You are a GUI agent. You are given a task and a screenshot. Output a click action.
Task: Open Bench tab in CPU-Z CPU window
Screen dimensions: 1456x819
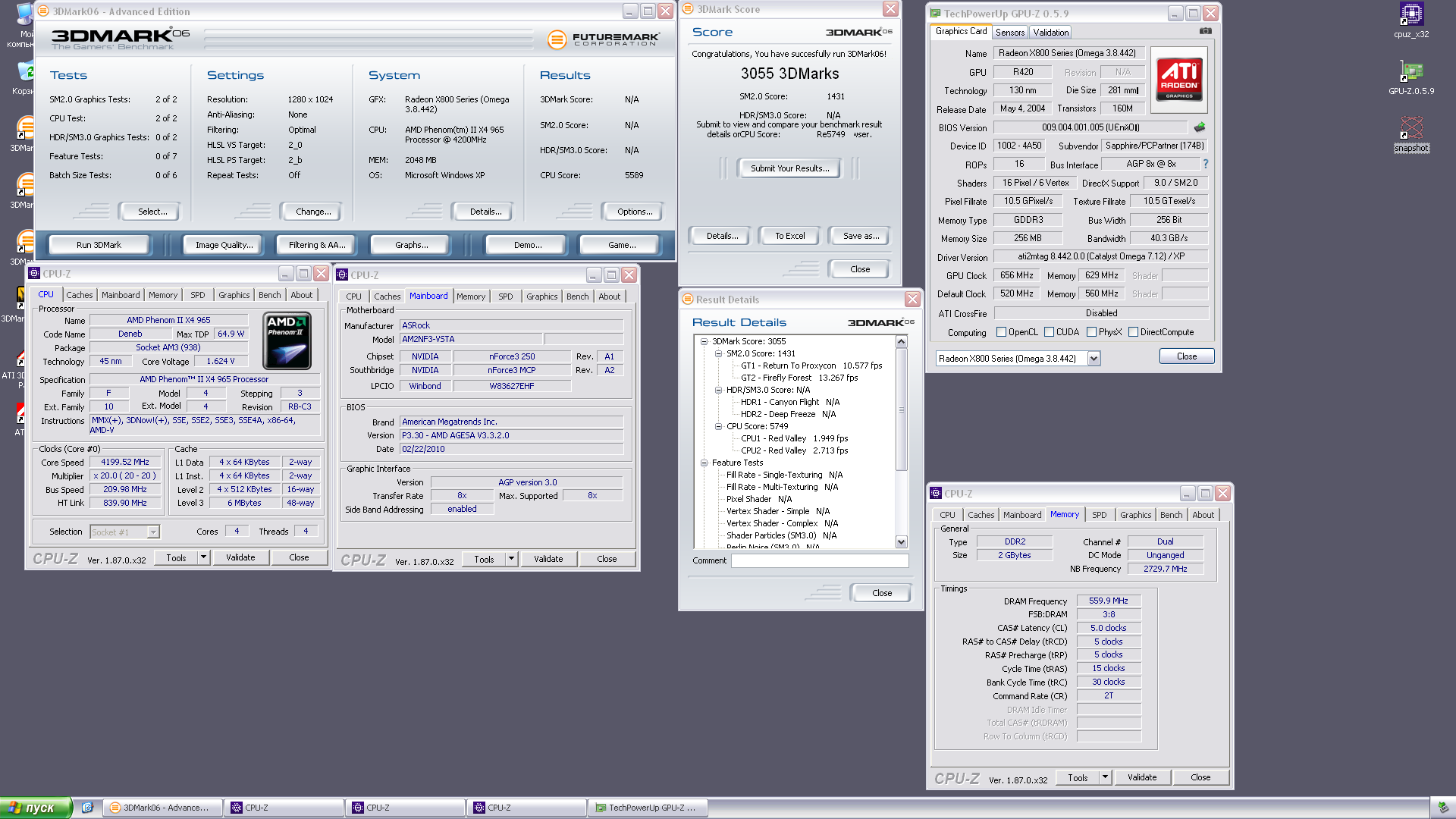coord(269,295)
